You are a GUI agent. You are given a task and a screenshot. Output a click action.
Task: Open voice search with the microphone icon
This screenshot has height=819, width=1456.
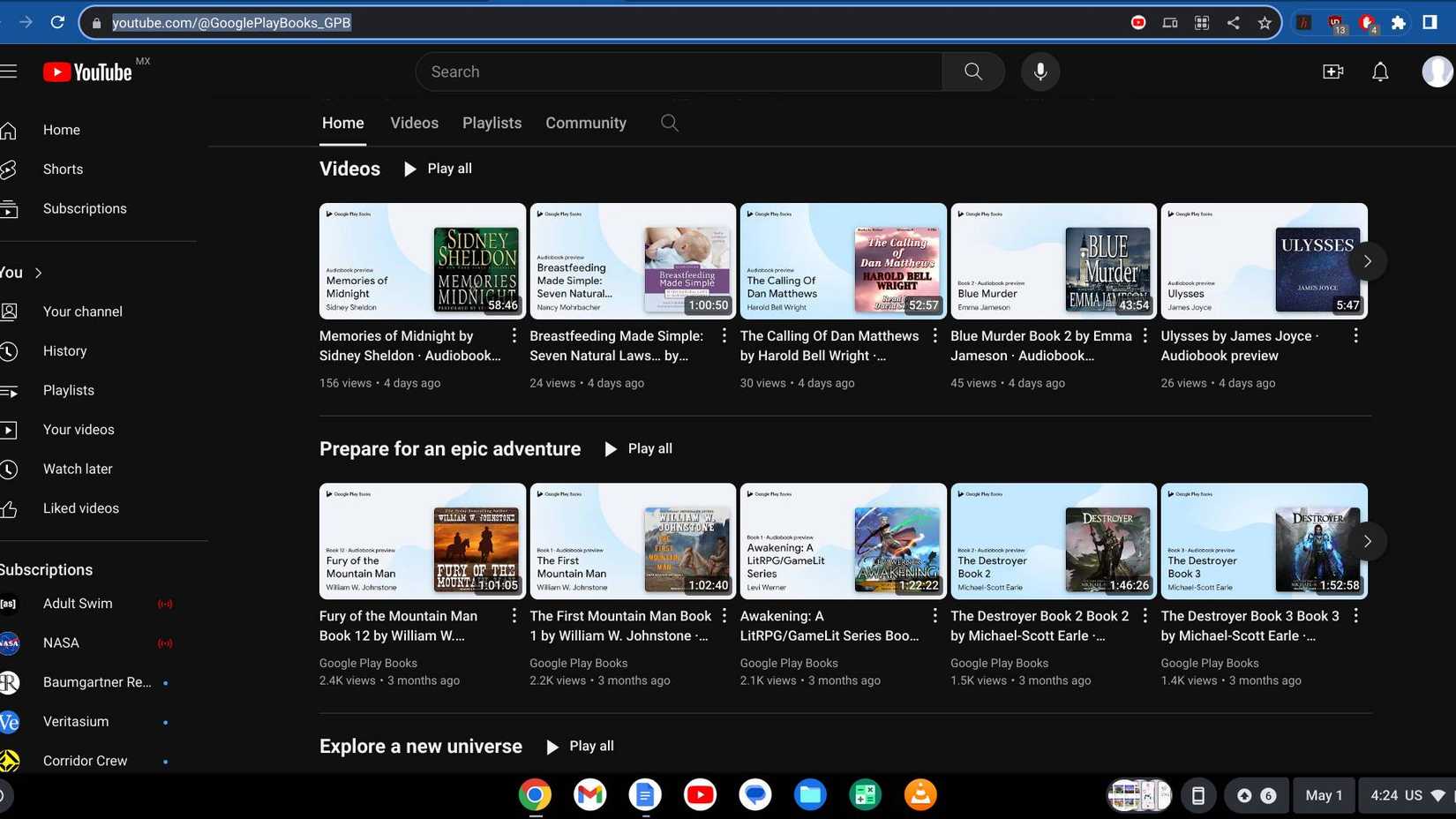[x=1040, y=71]
